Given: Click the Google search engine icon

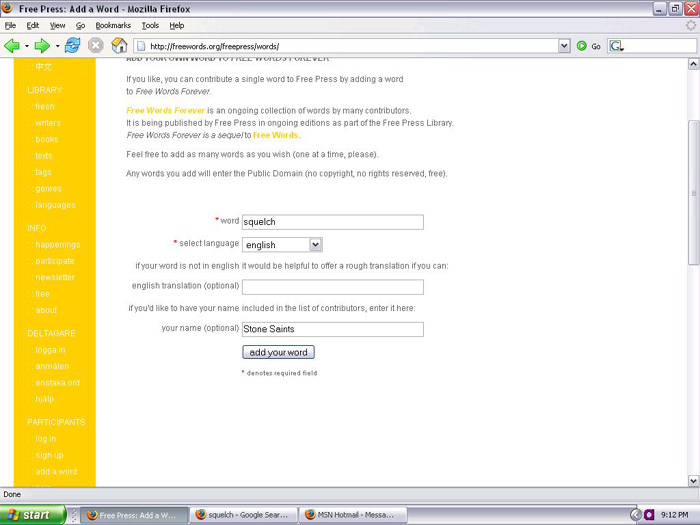Looking at the screenshot, I should pos(617,46).
